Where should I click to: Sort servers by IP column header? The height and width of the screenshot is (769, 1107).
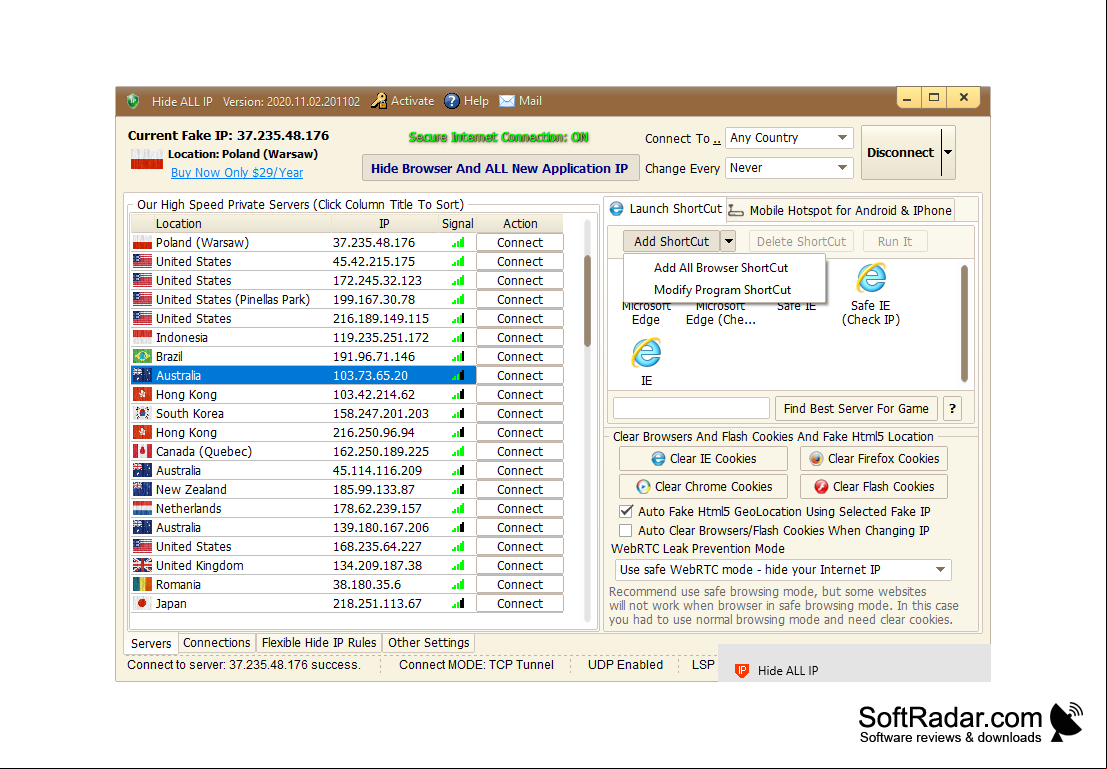click(384, 223)
